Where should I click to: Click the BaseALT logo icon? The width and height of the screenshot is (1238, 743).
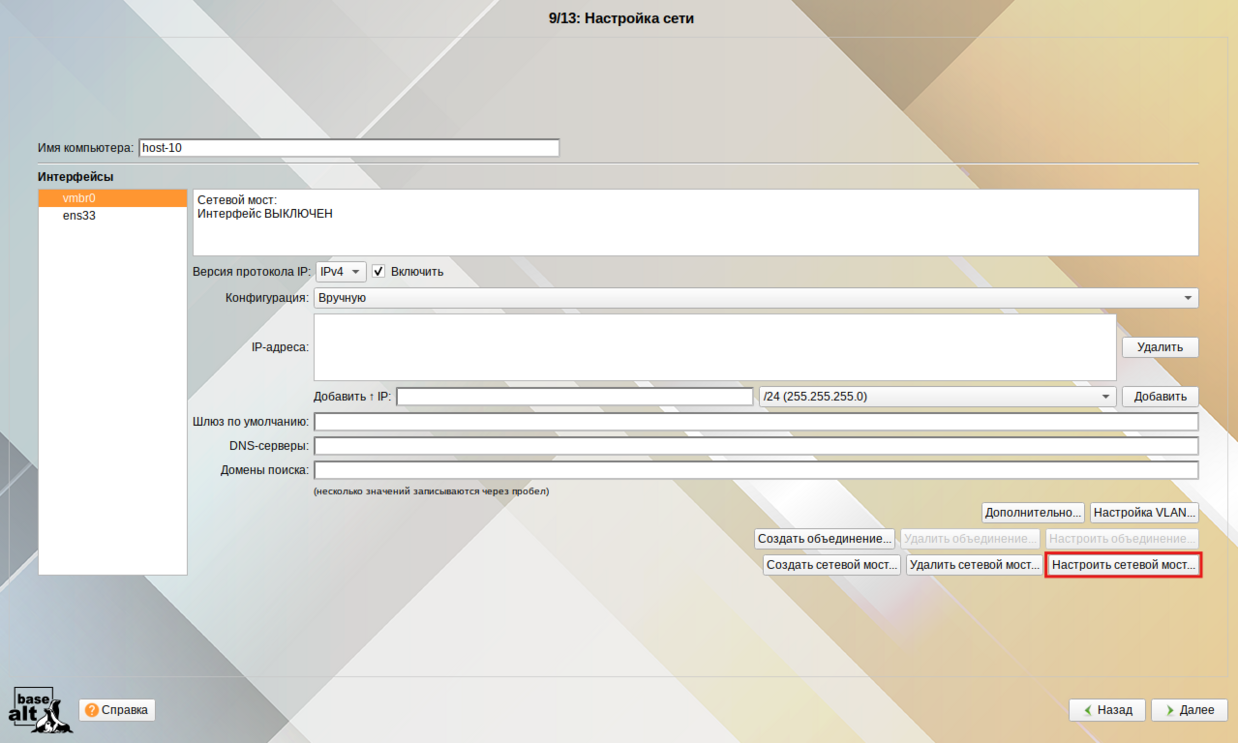(x=34, y=709)
